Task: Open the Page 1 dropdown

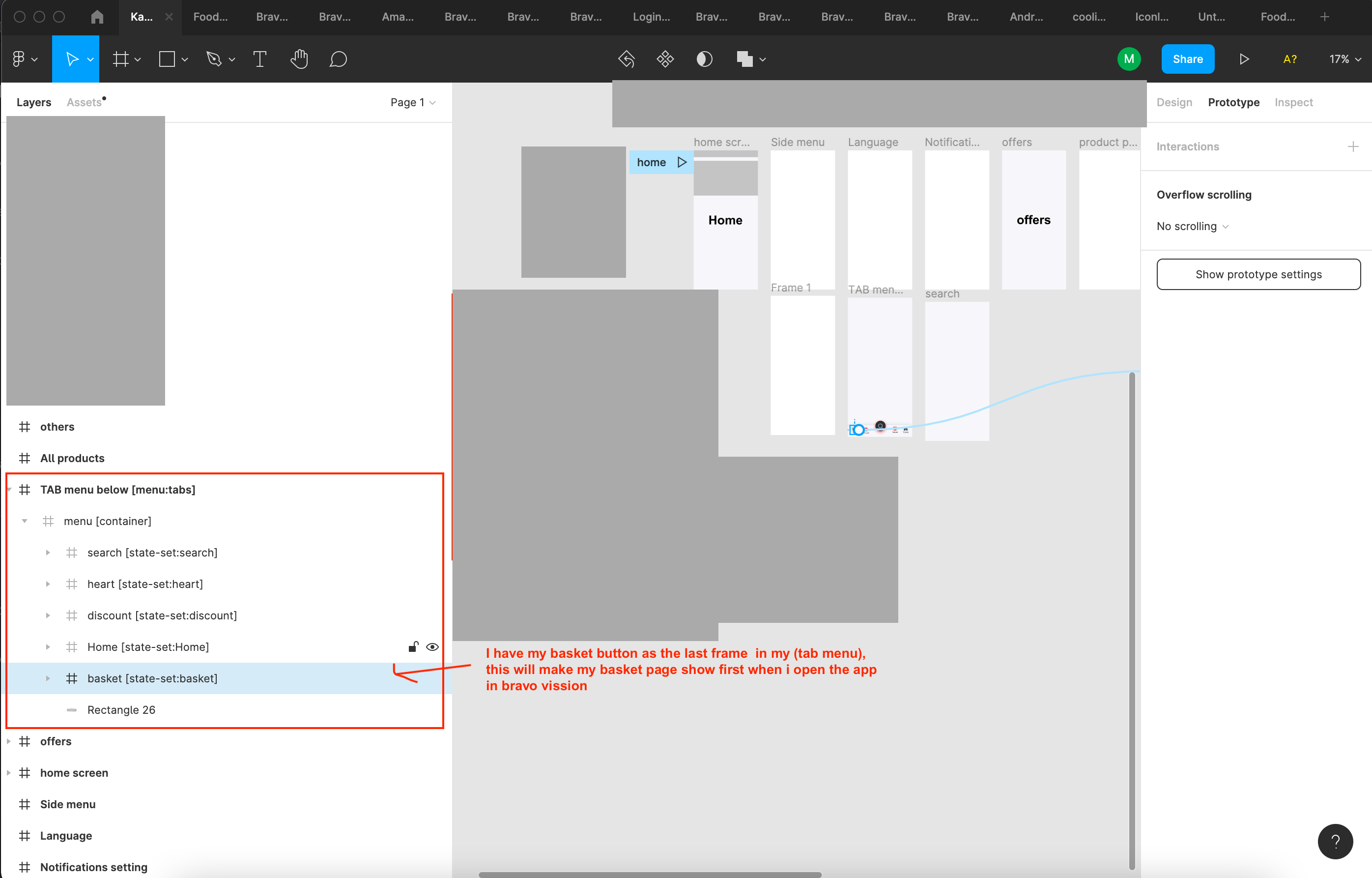Action: coord(412,102)
